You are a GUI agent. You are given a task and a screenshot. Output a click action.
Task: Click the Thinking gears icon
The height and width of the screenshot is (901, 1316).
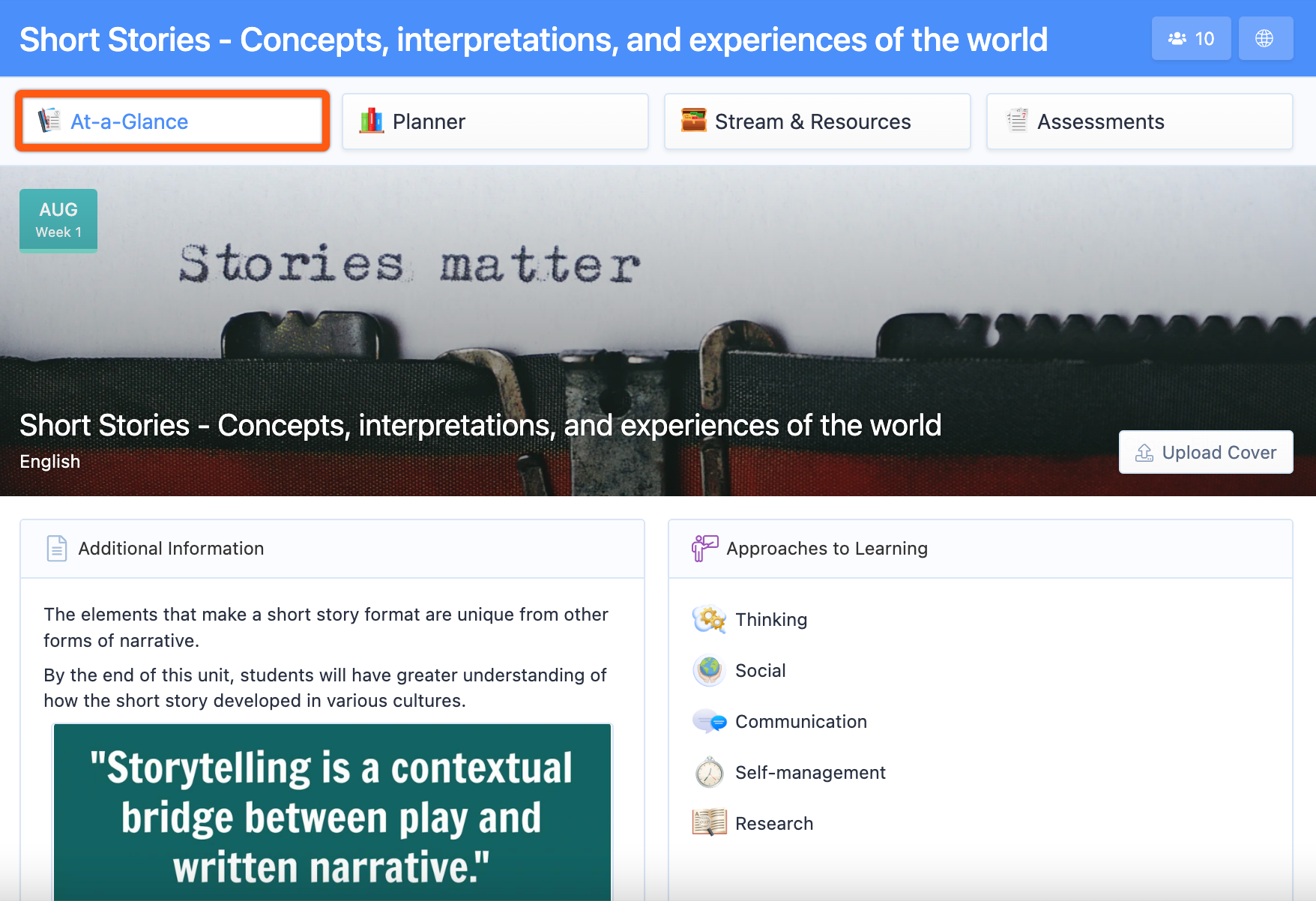(709, 620)
